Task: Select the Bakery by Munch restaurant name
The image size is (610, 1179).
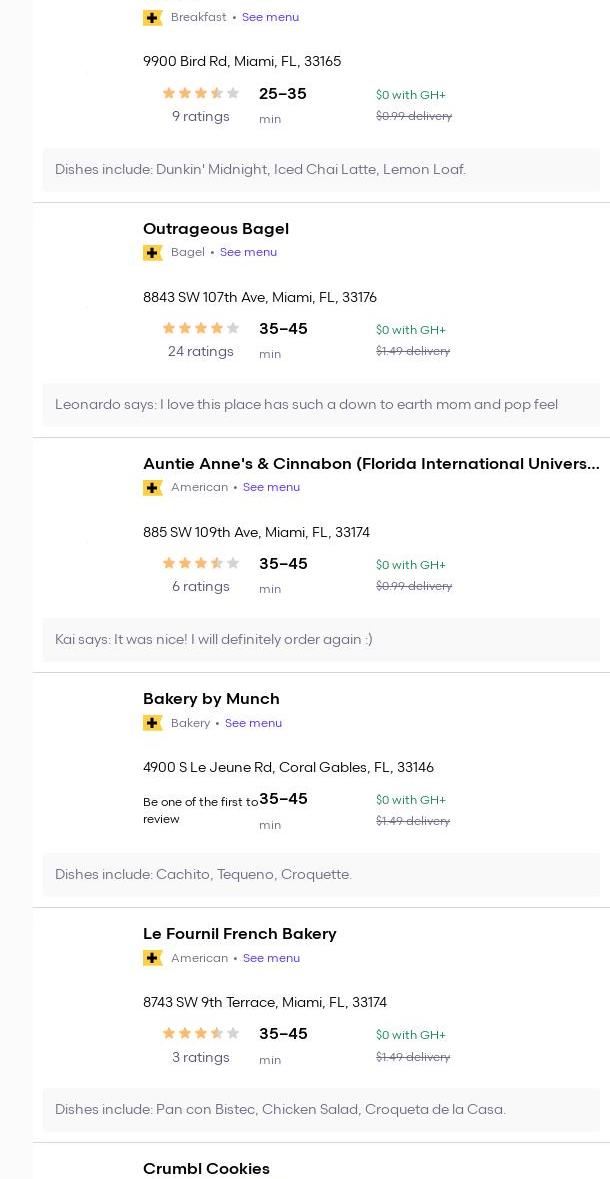Action: pyautogui.click(x=211, y=698)
